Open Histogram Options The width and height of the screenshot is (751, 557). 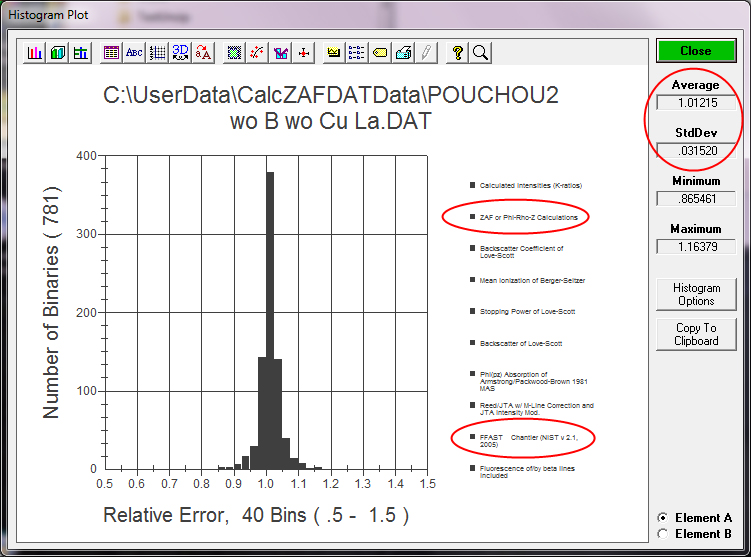pos(696,294)
